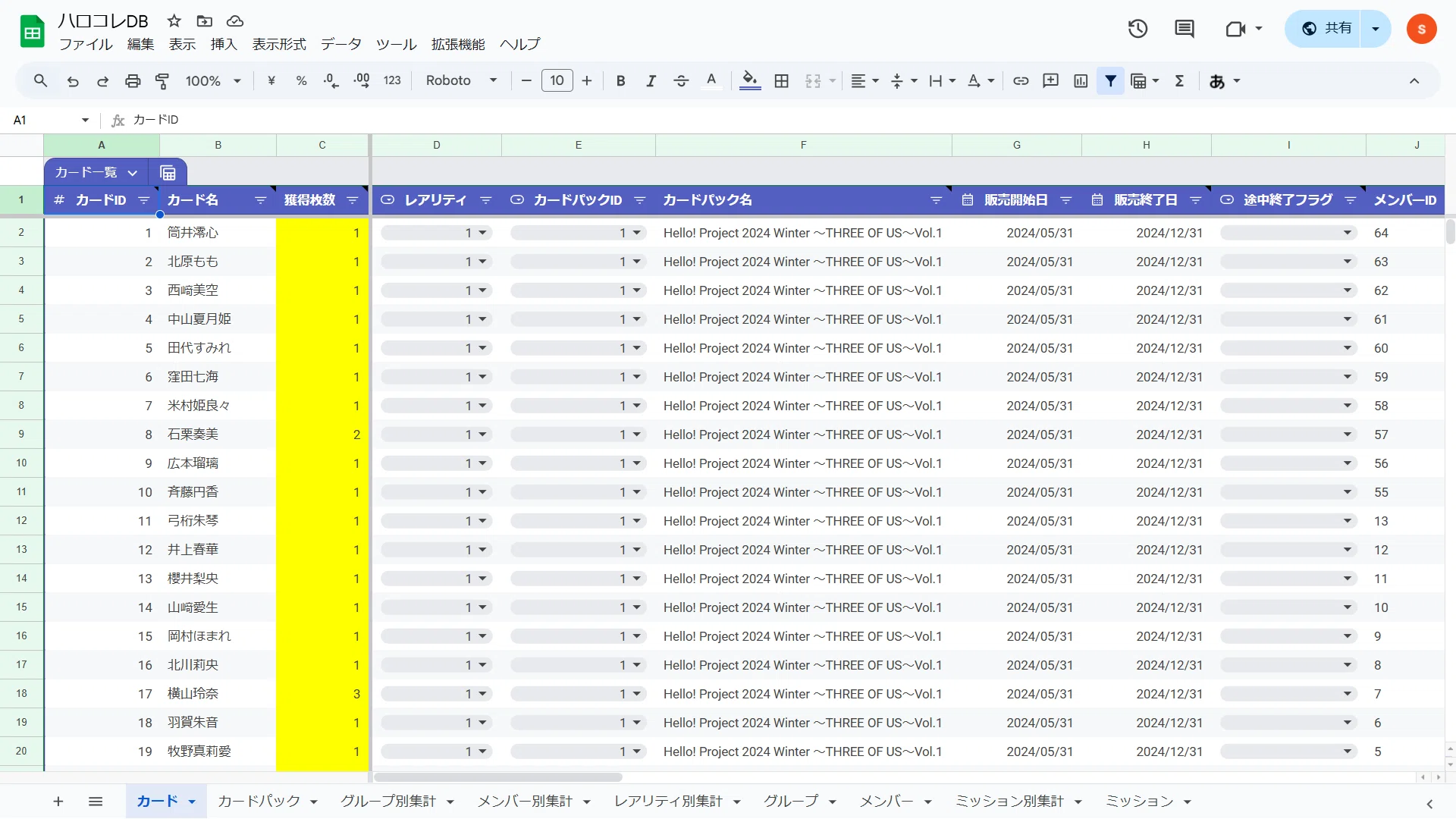Move the document to a folder
Viewport: 1456px width, 819px height.
205,20
